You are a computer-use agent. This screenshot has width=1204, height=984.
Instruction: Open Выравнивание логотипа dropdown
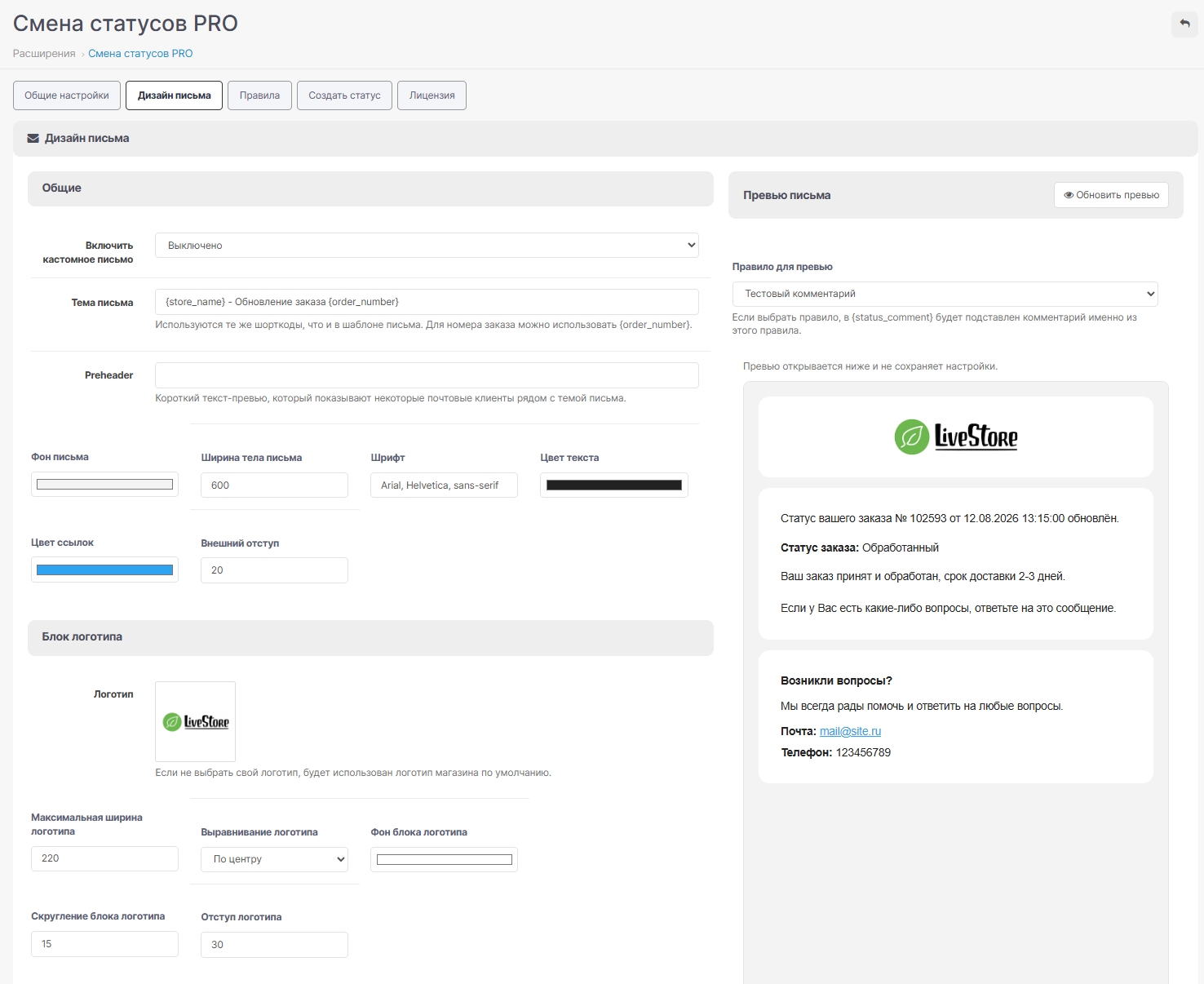[274, 859]
